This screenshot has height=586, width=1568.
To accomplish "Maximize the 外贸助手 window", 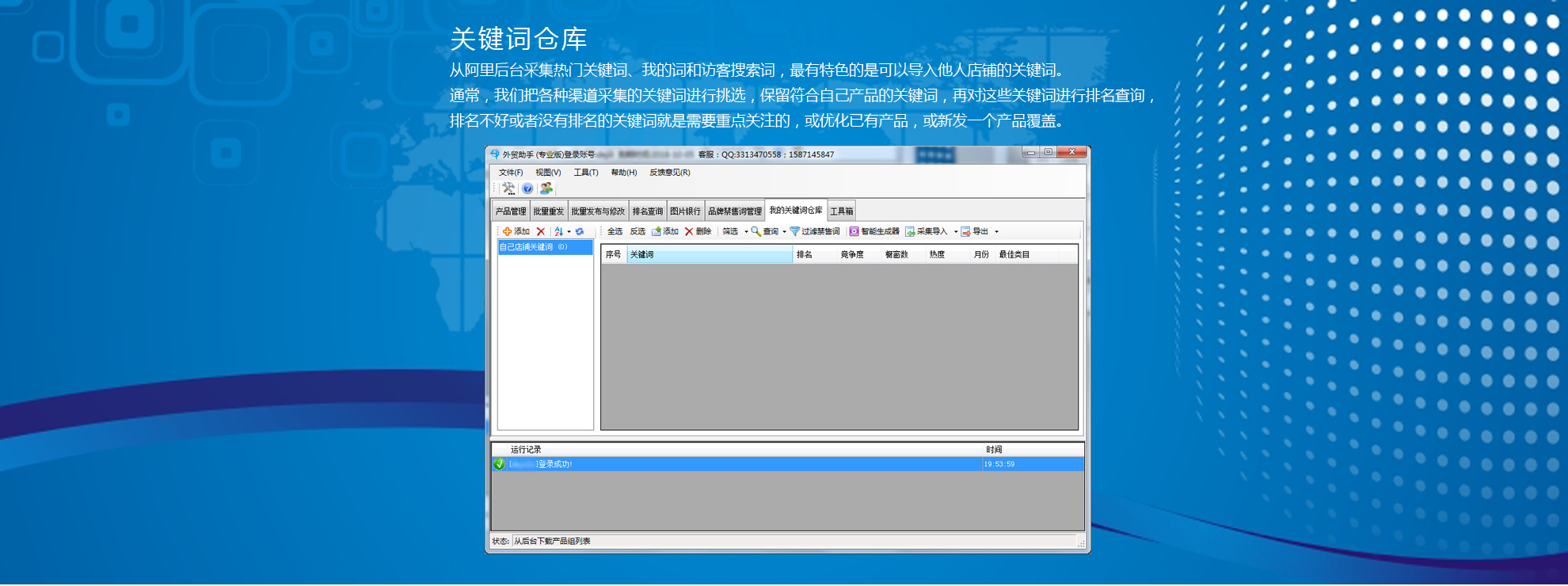I will tap(1049, 152).
